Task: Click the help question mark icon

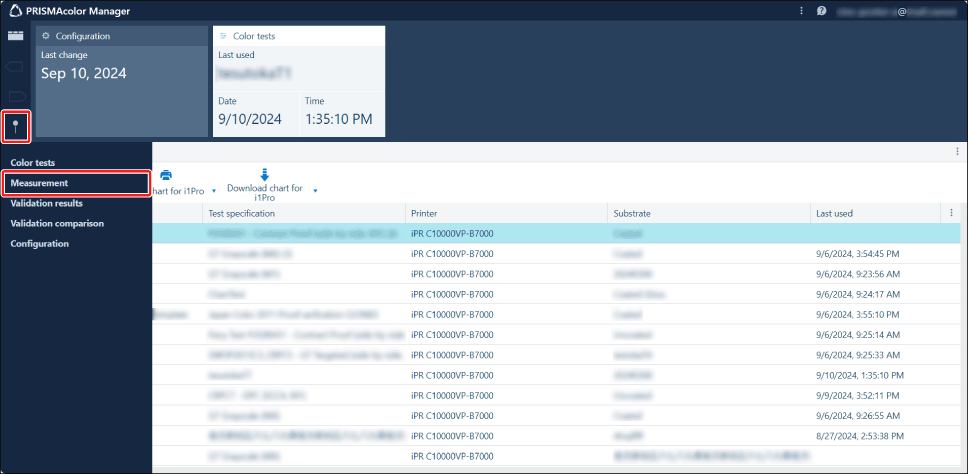Action: pyautogui.click(x=821, y=11)
